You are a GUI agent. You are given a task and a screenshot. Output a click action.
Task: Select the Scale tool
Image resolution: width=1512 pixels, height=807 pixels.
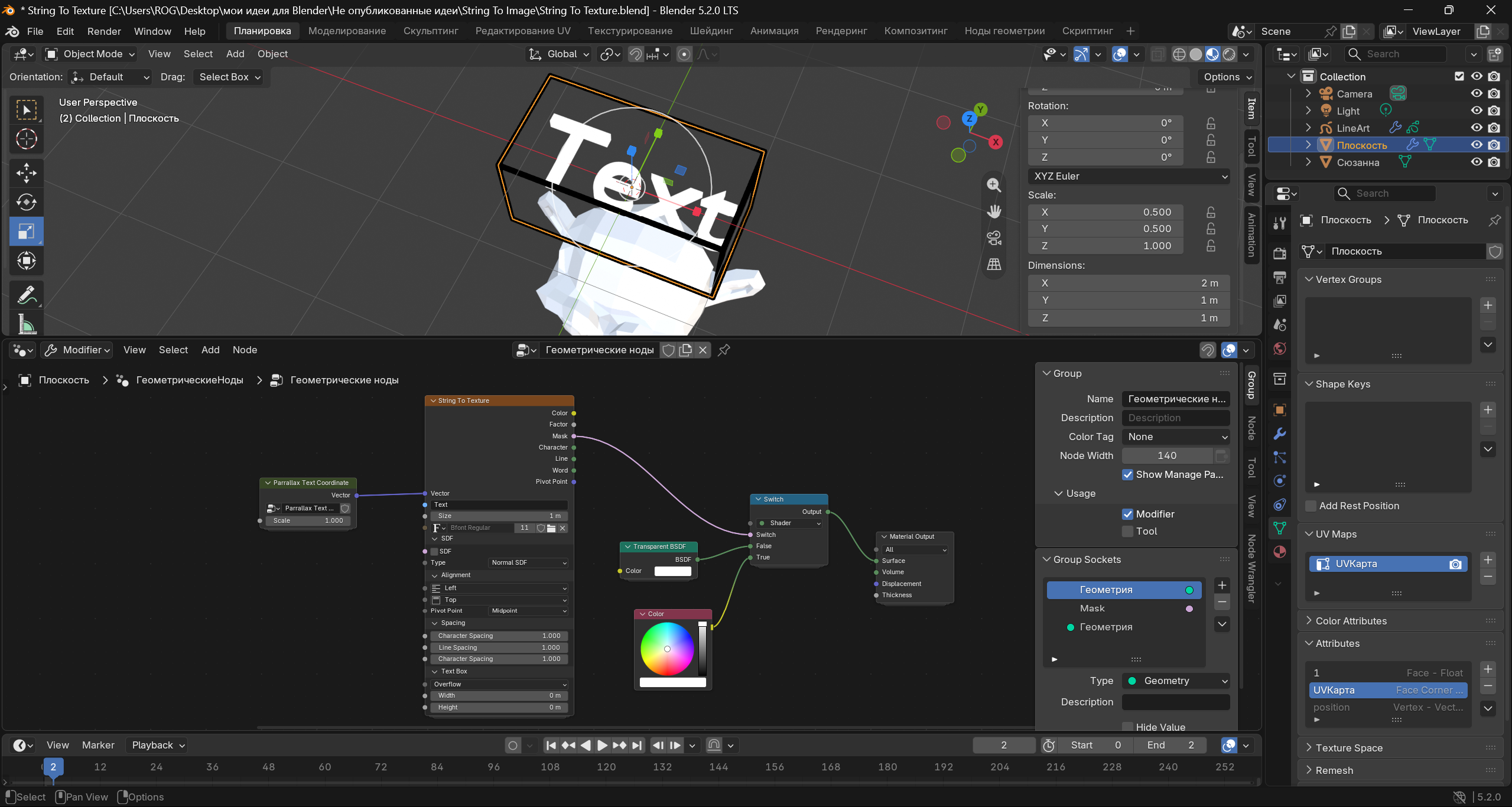pyautogui.click(x=26, y=231)
